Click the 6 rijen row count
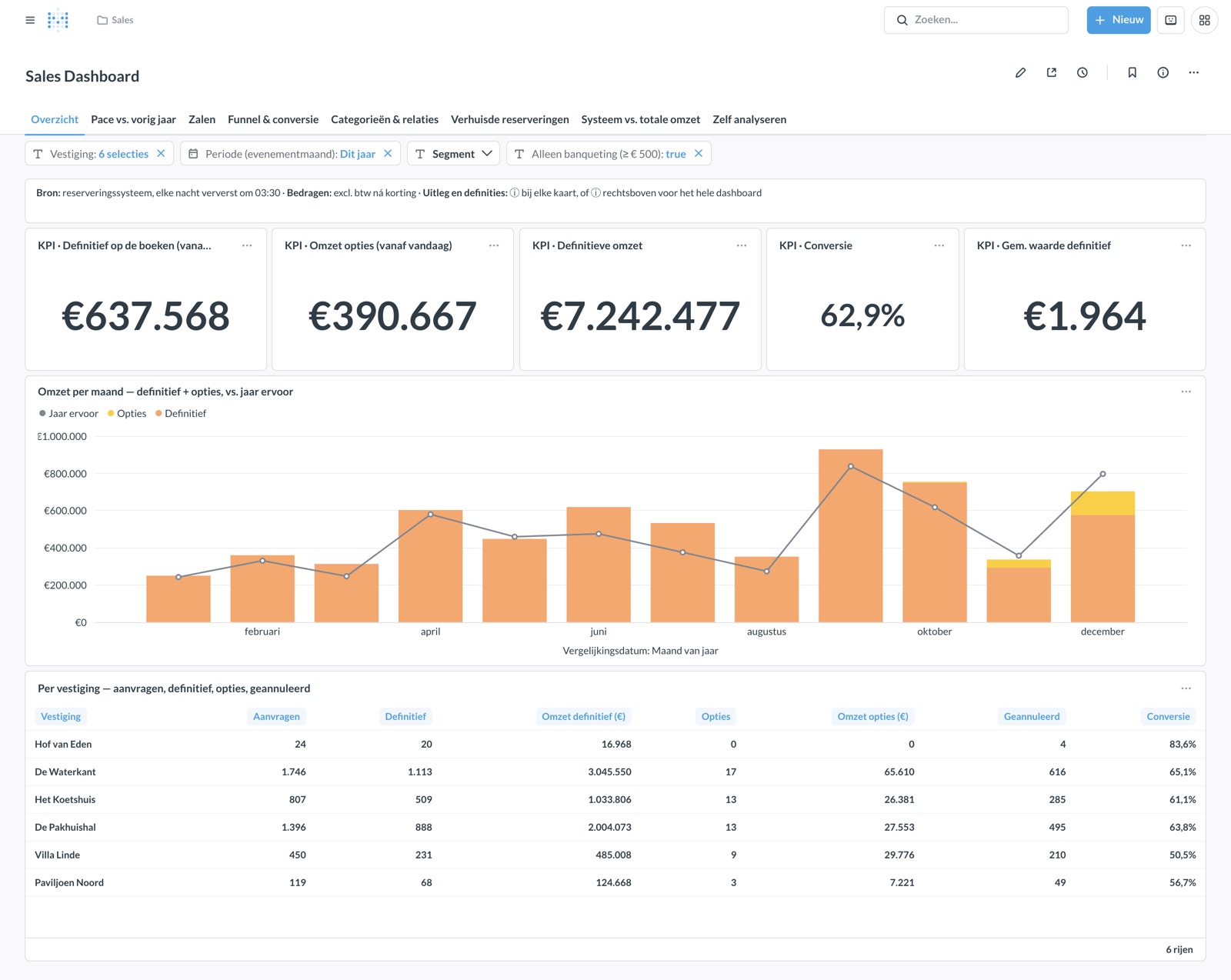 pyautogui.click(x=1179, y=949)
